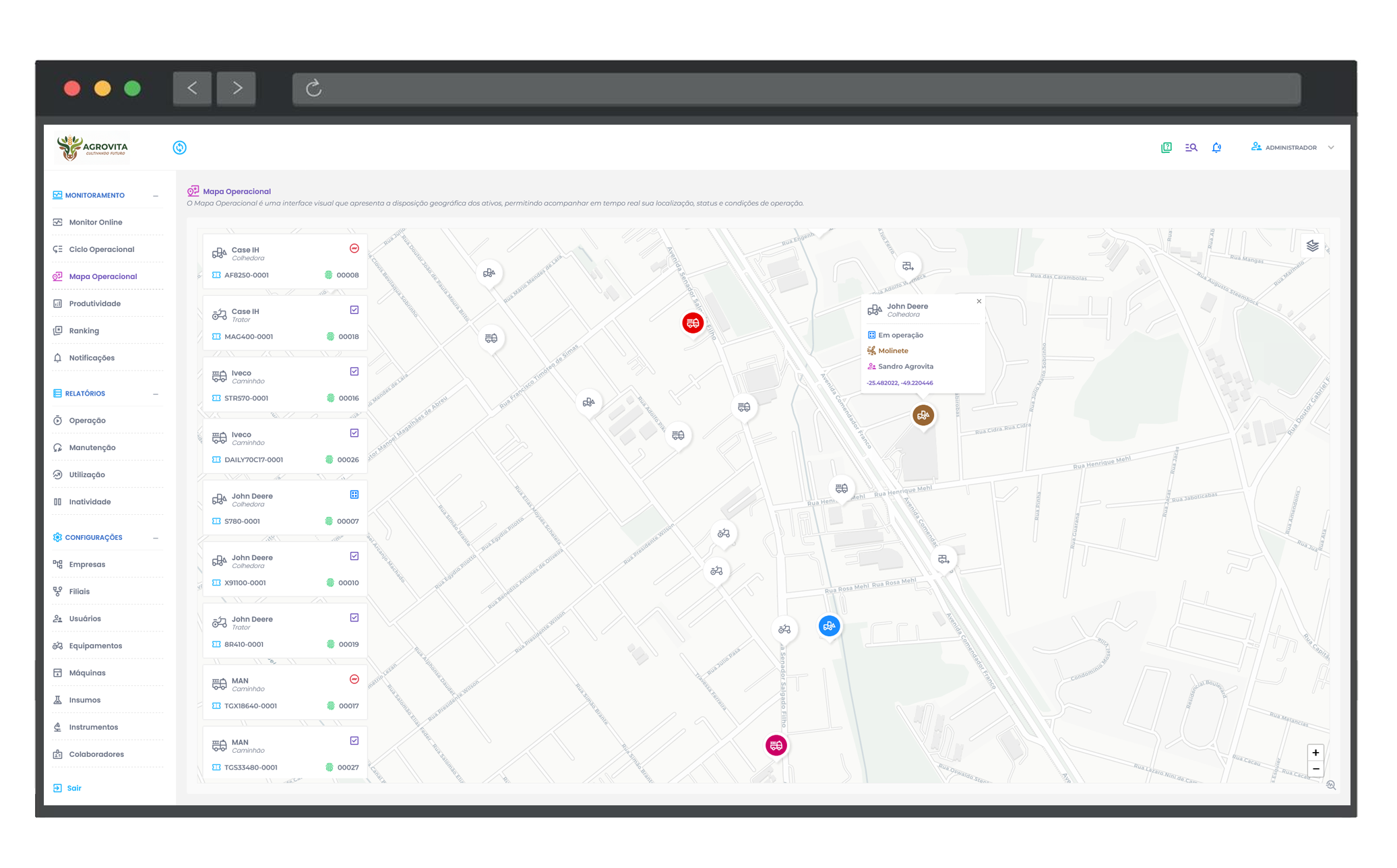Click Sair to log out
1397x868 pixels.
(73, 788)
